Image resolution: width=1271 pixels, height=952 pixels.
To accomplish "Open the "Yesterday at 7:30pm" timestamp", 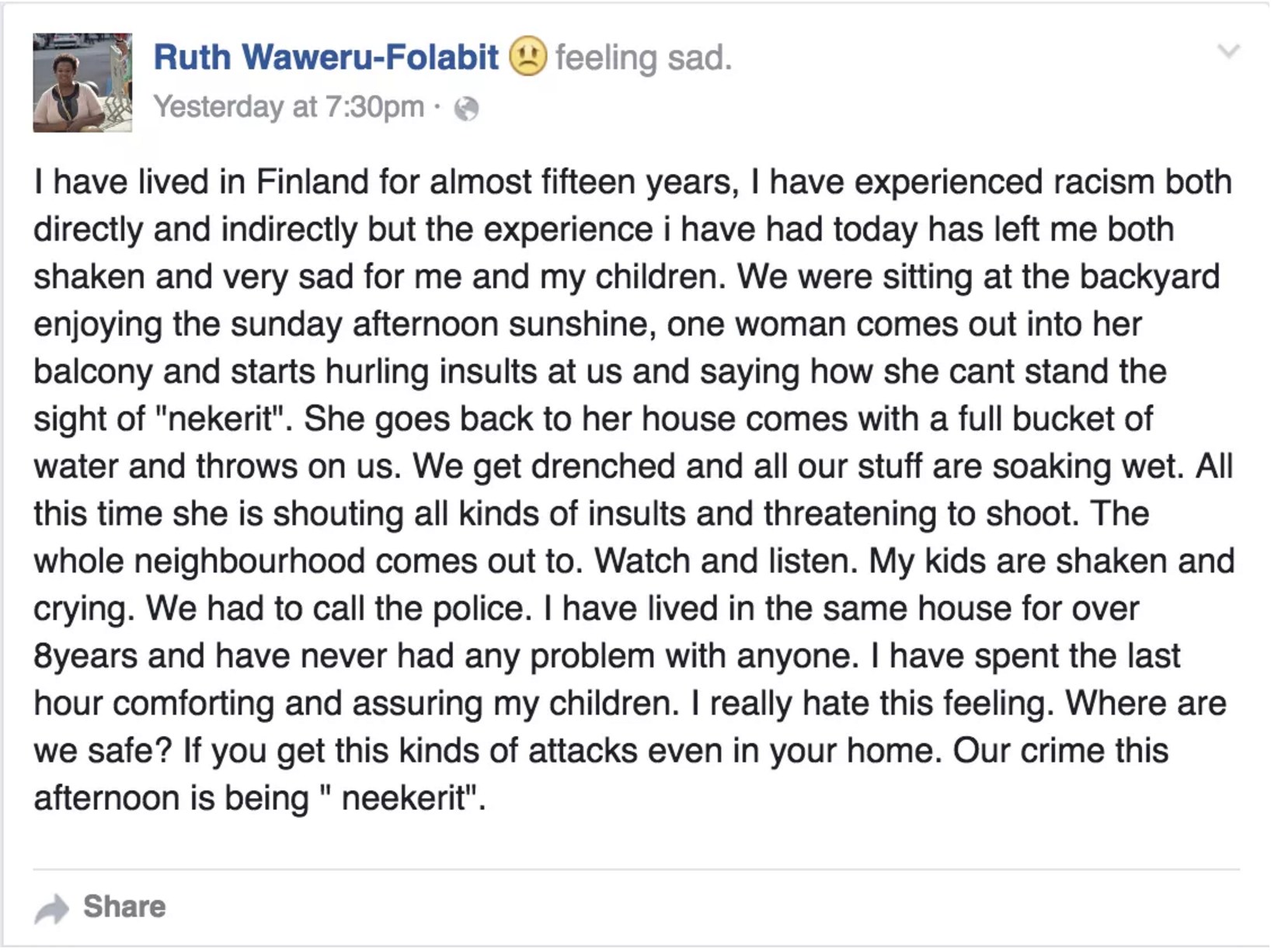I will coord(289,106).
